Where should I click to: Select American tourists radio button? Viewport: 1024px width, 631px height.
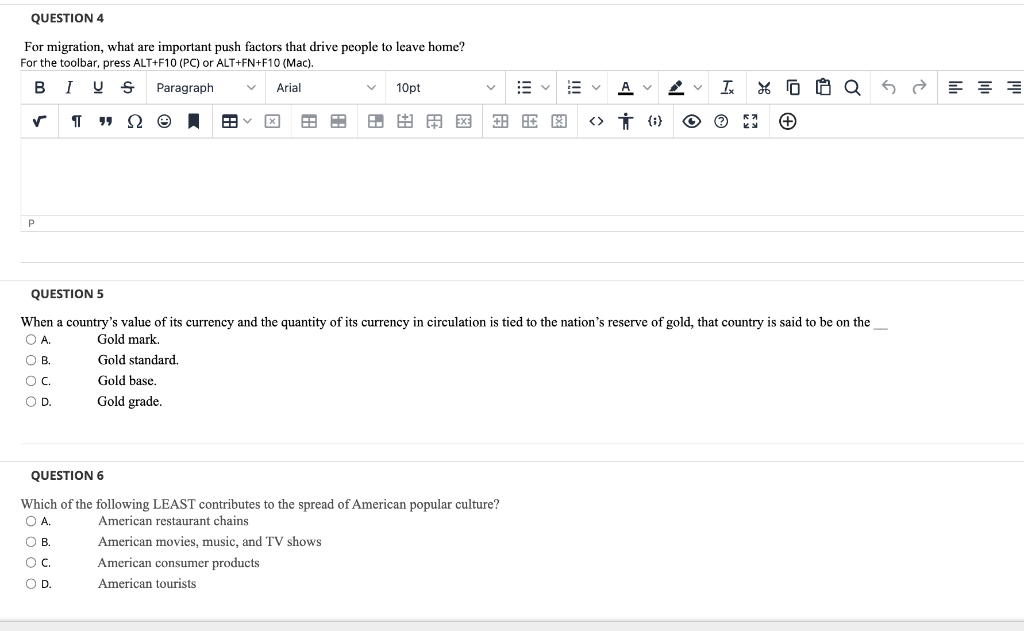(x=31, y=584)
